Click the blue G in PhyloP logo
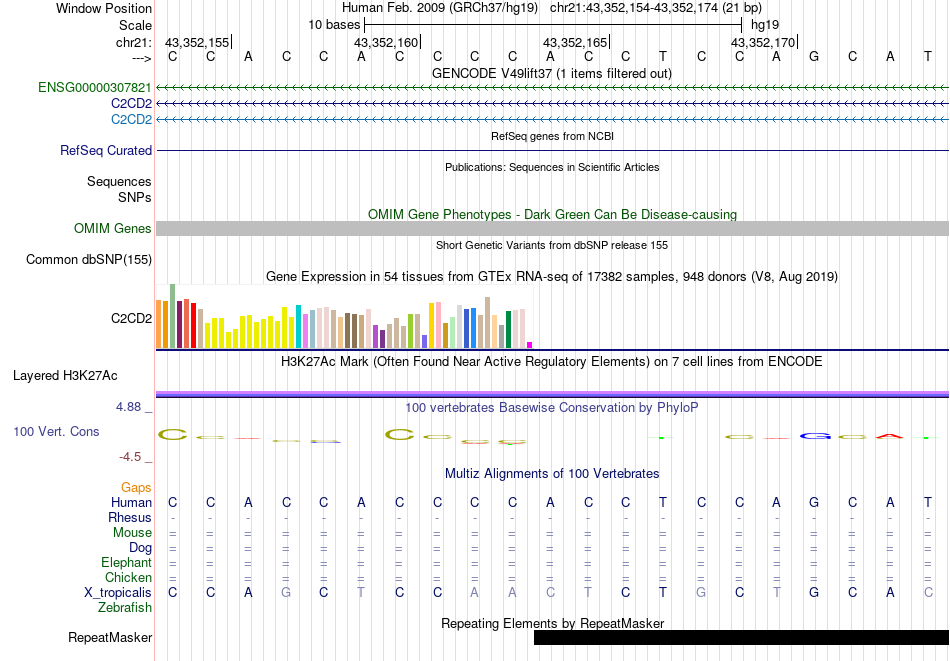Image resolution: width=950 pixels, height=661 pixels. tap(815, 436)
